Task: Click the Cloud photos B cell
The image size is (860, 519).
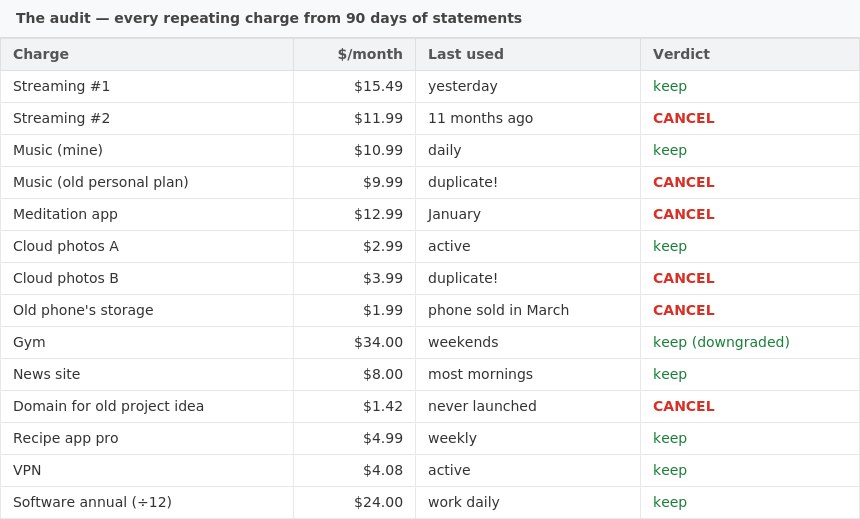Action: (x=147, y=278)
